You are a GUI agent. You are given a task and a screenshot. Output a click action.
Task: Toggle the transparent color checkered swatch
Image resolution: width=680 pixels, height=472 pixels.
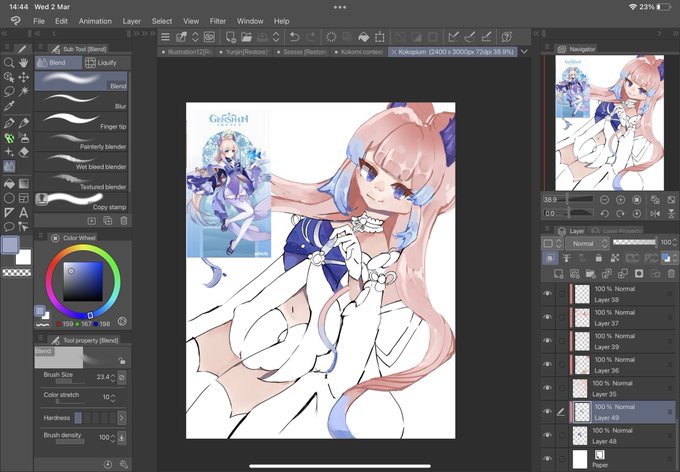tap(17, 272)
